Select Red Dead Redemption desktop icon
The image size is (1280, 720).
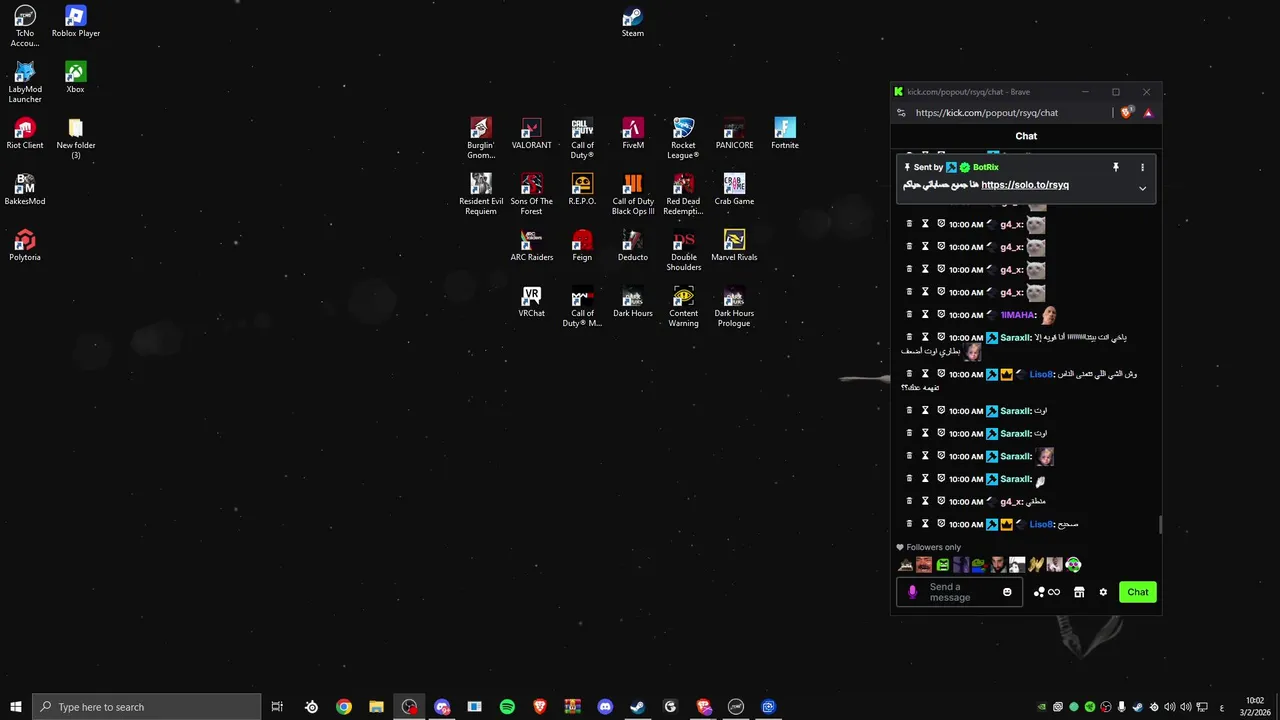[683, 195]
